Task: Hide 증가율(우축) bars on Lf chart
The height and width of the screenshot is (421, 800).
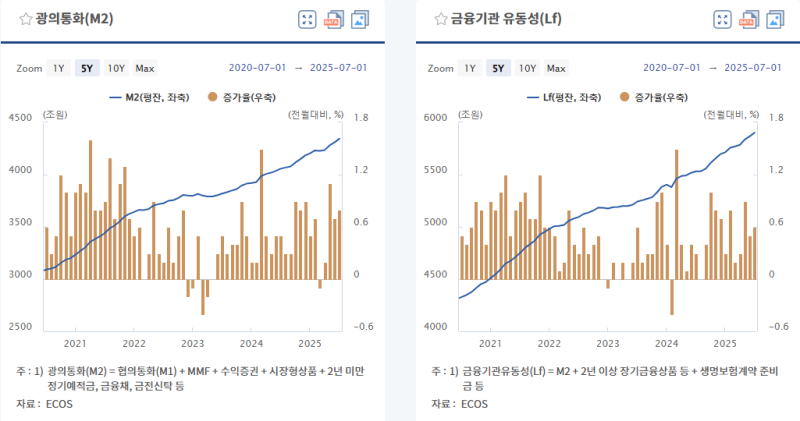Action: pos(652,97)
